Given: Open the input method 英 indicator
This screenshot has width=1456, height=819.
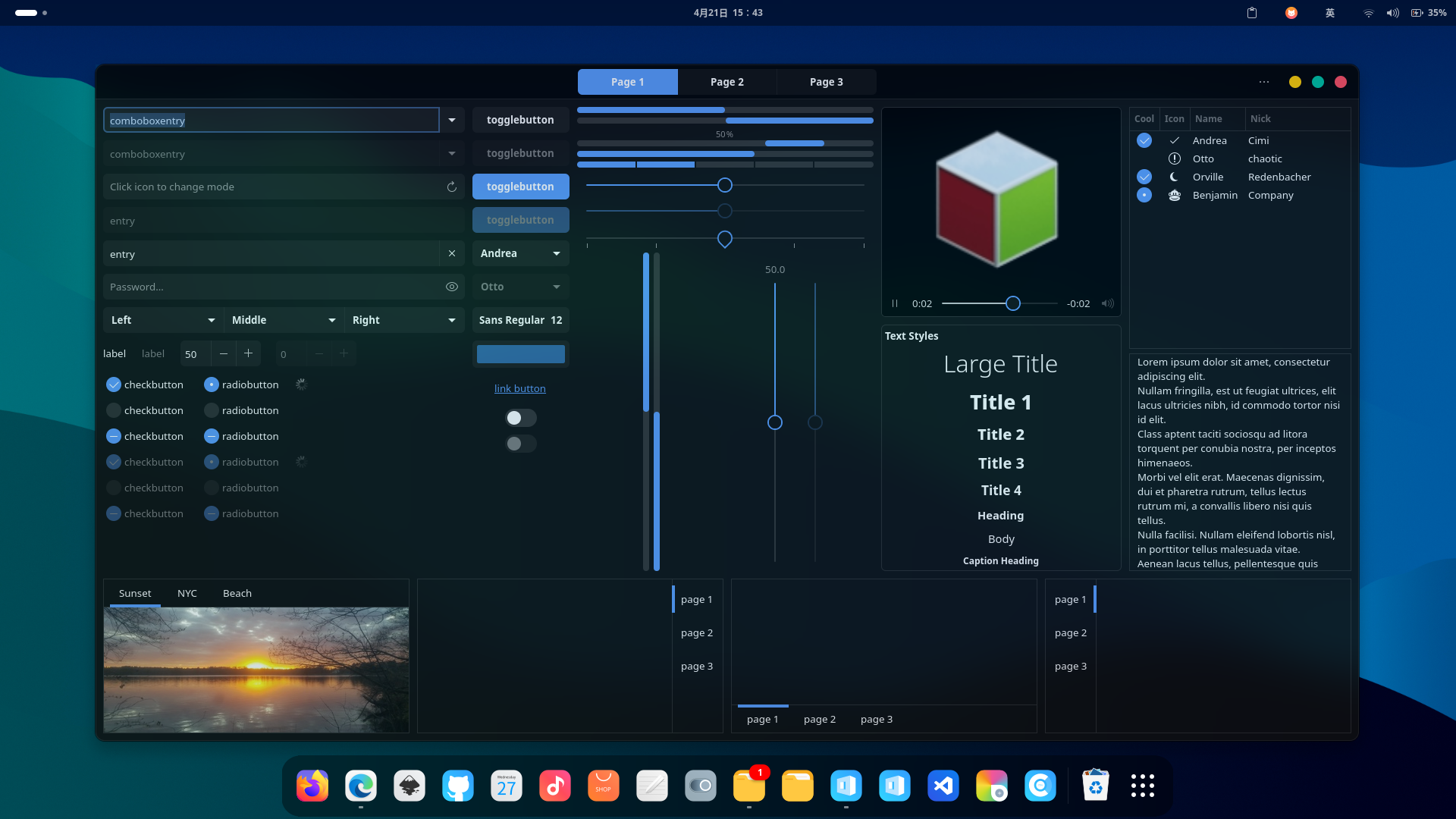Looking at the screenshot, I should click(x=1330, y=13).
